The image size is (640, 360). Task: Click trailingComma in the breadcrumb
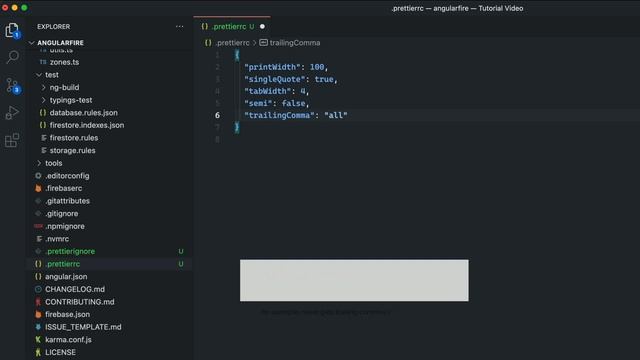295,43
